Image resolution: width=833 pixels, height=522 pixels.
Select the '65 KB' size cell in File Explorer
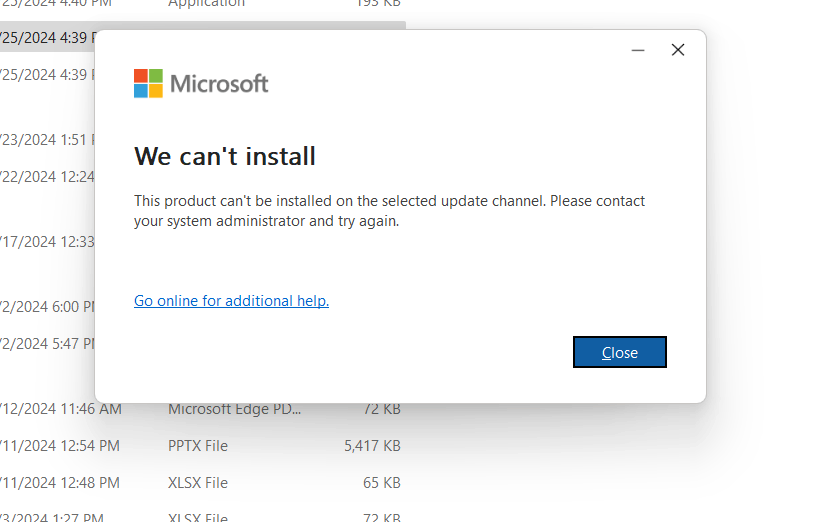click(381, 483)
